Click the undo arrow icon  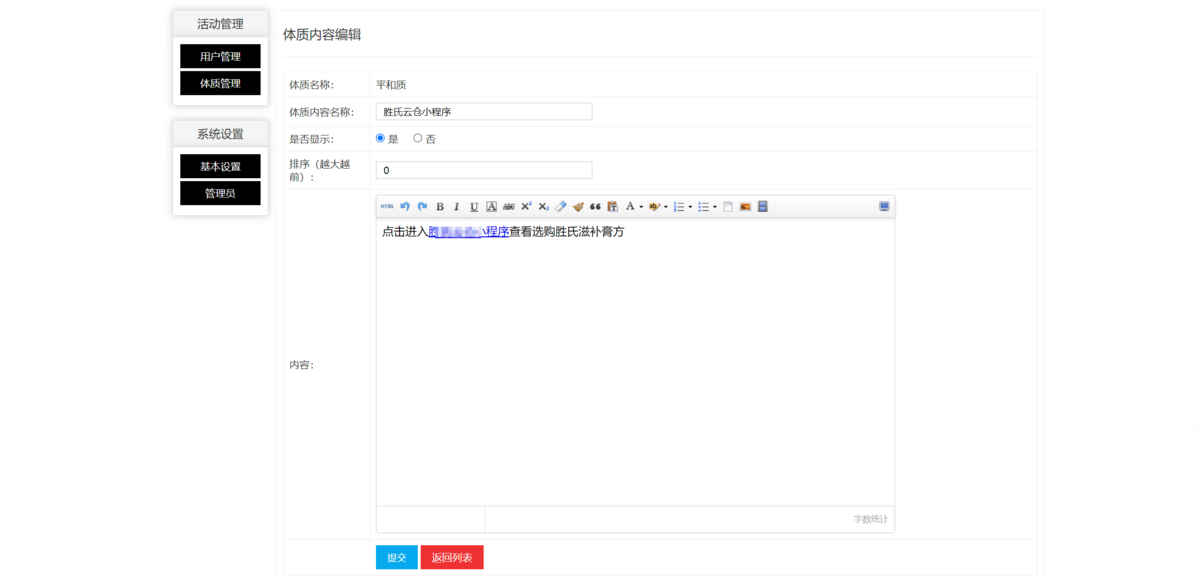(405, 206)
